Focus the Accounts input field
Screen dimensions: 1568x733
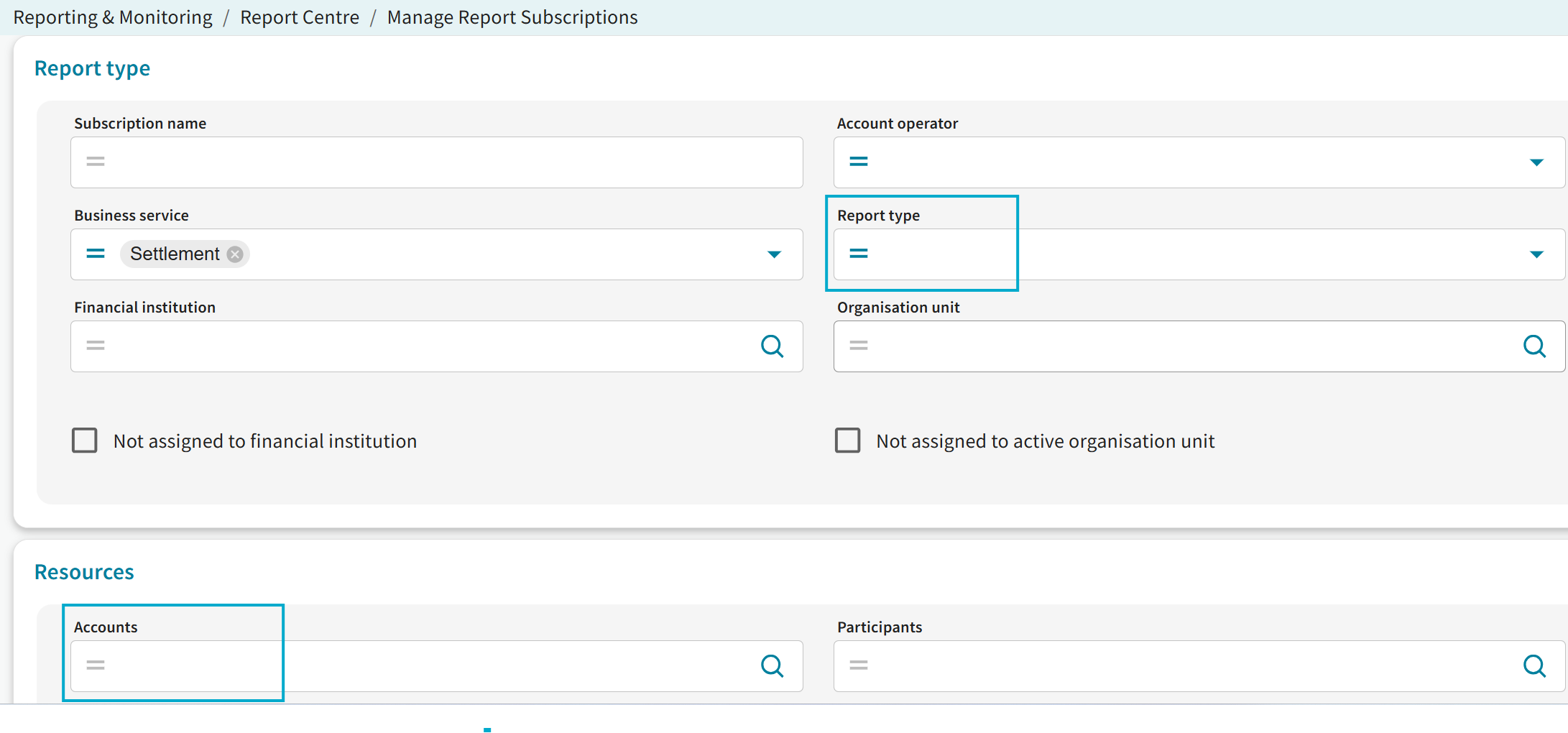click(437, 666)
